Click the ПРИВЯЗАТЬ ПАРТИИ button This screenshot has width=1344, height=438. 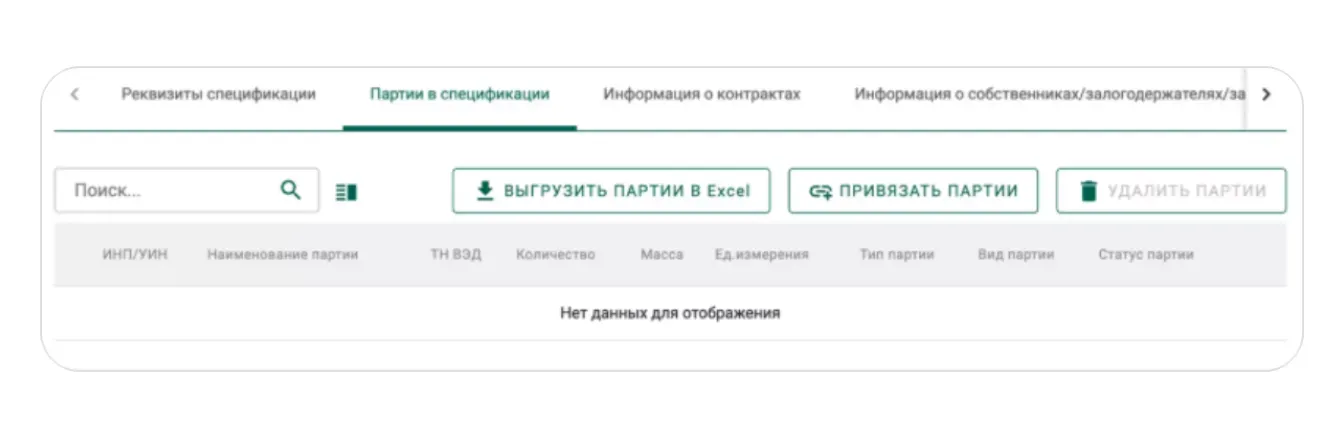[913, 191]
